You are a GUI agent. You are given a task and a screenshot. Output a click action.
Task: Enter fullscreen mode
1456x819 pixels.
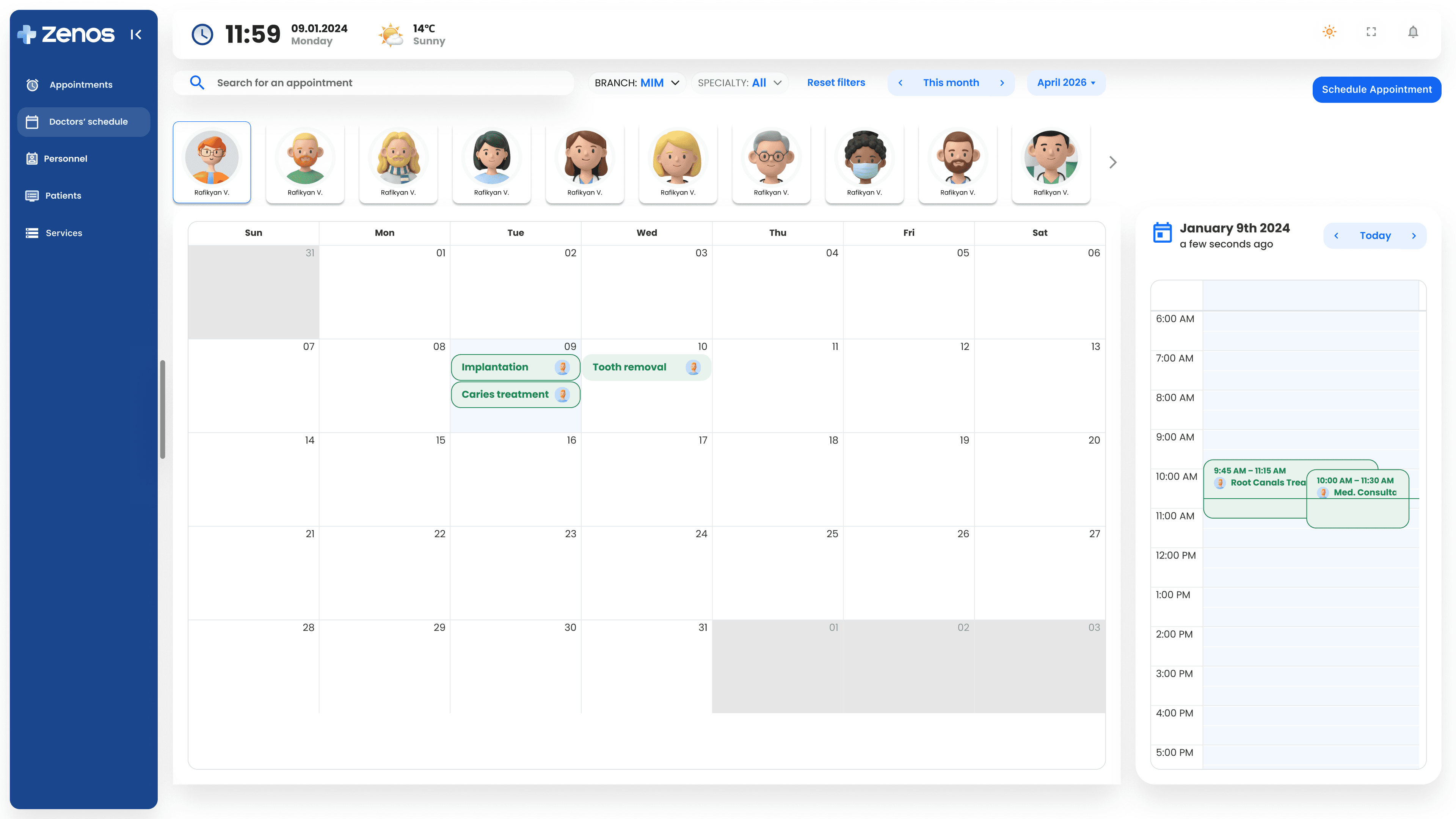[1371, 31]
